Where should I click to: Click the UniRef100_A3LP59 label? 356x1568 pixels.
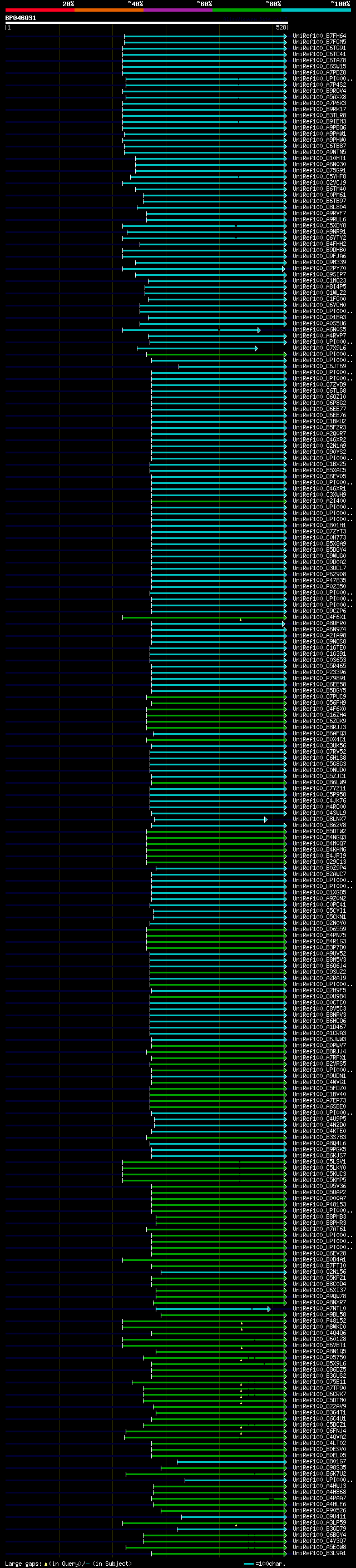tap(319, 1523)
